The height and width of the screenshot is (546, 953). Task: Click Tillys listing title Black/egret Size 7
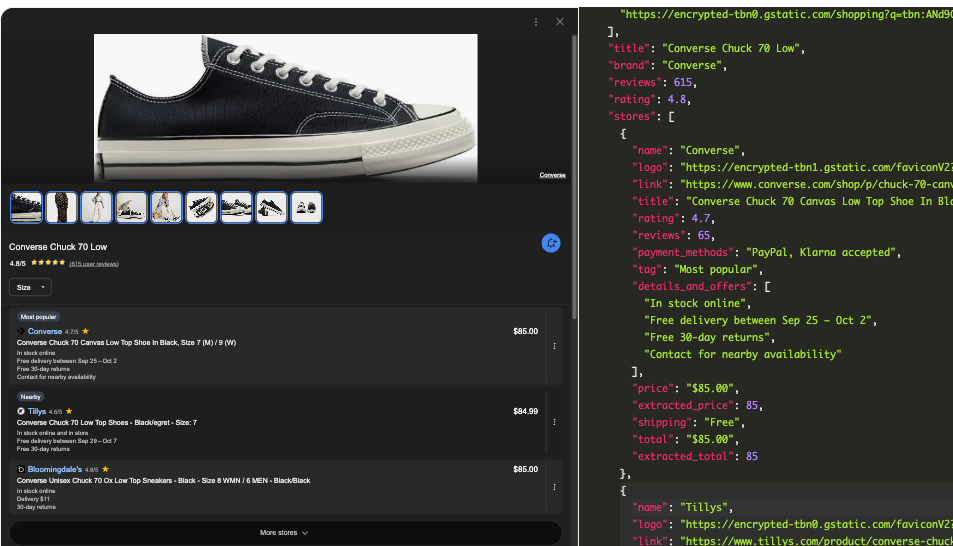coord(107,423)
